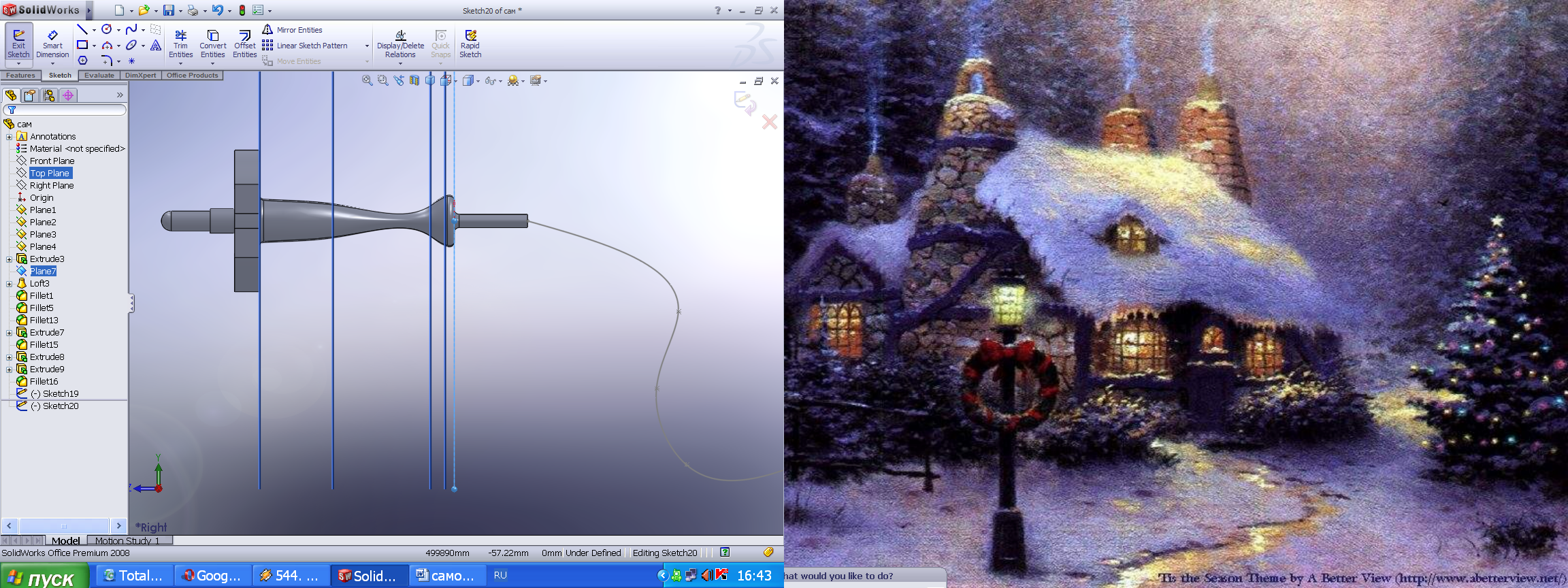Select the Ellipse sketch tool
The image size is (1568, 588).
[131, 45]
